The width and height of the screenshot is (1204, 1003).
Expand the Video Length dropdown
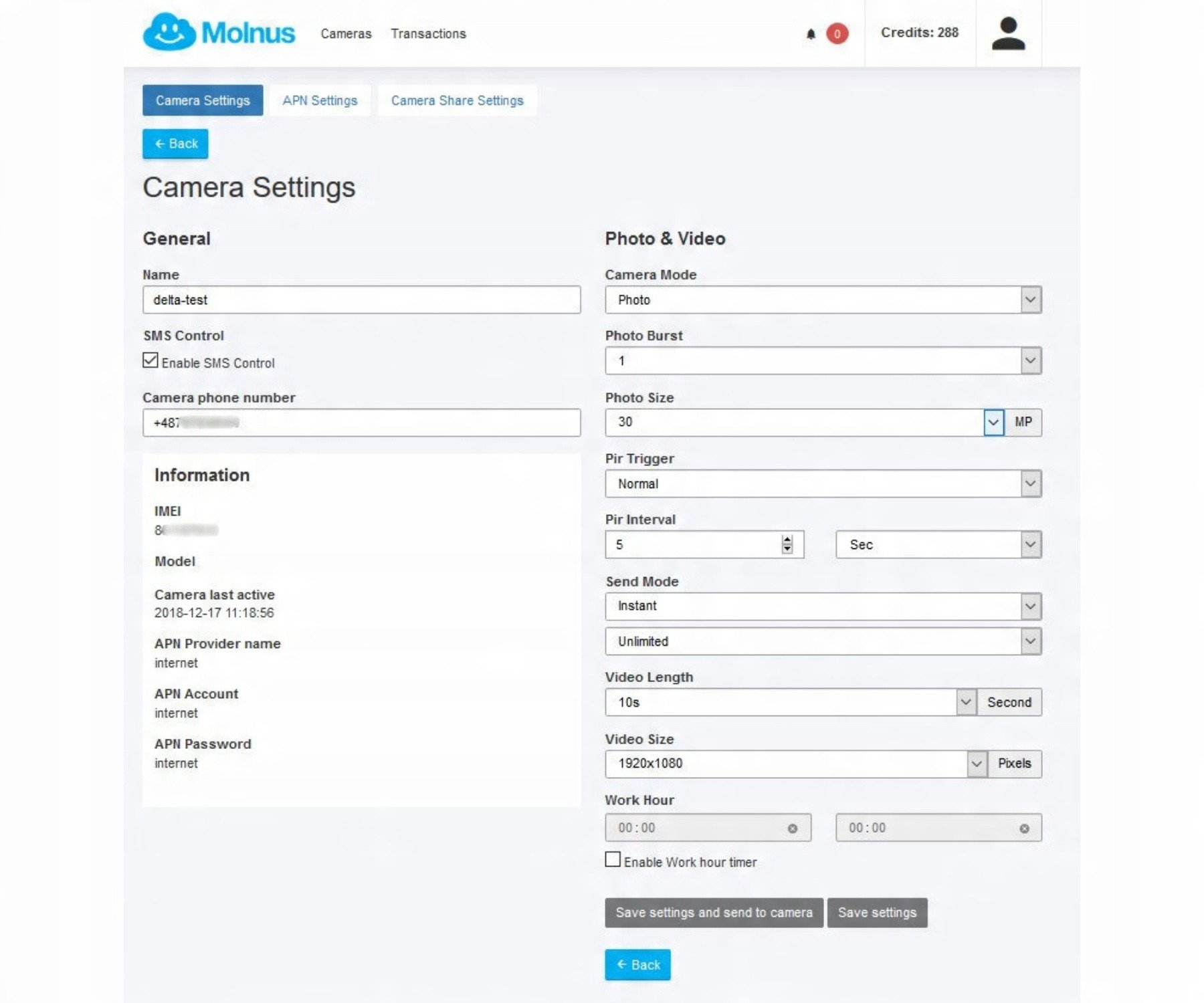coord(965,702)
